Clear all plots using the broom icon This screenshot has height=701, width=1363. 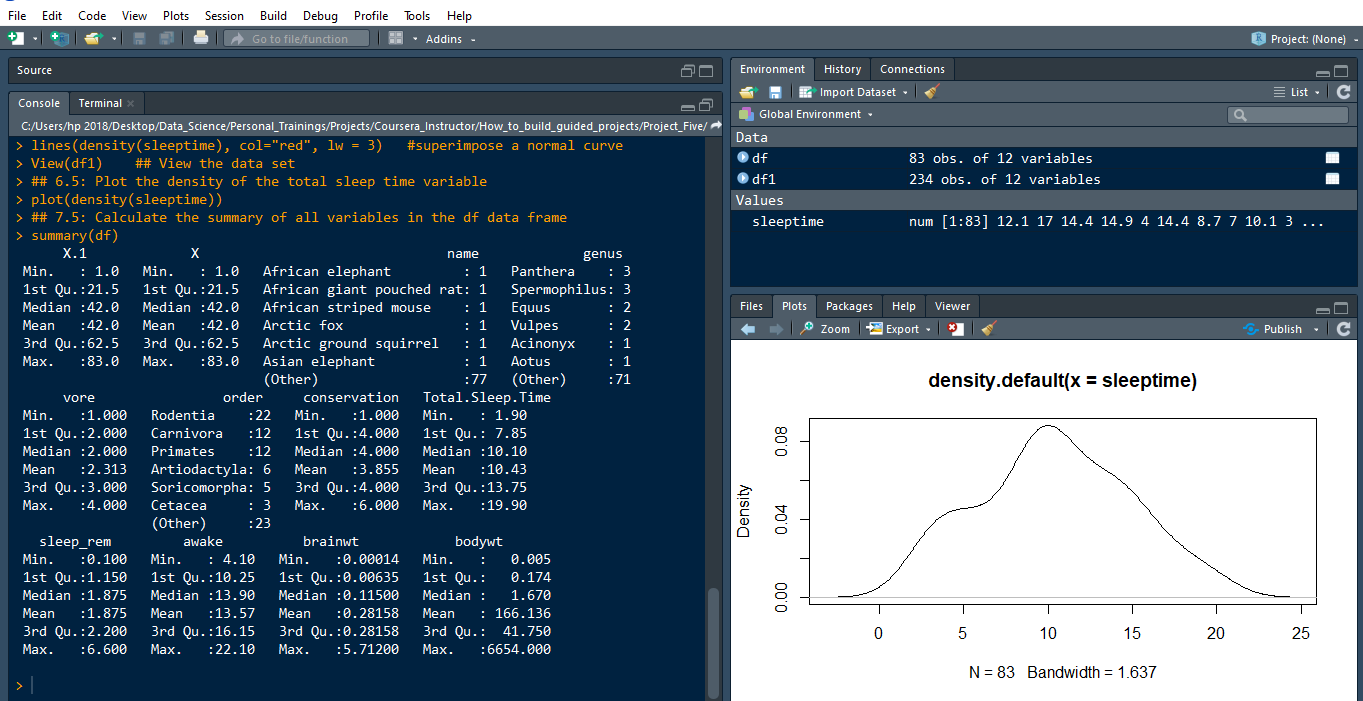click(988, 329)
